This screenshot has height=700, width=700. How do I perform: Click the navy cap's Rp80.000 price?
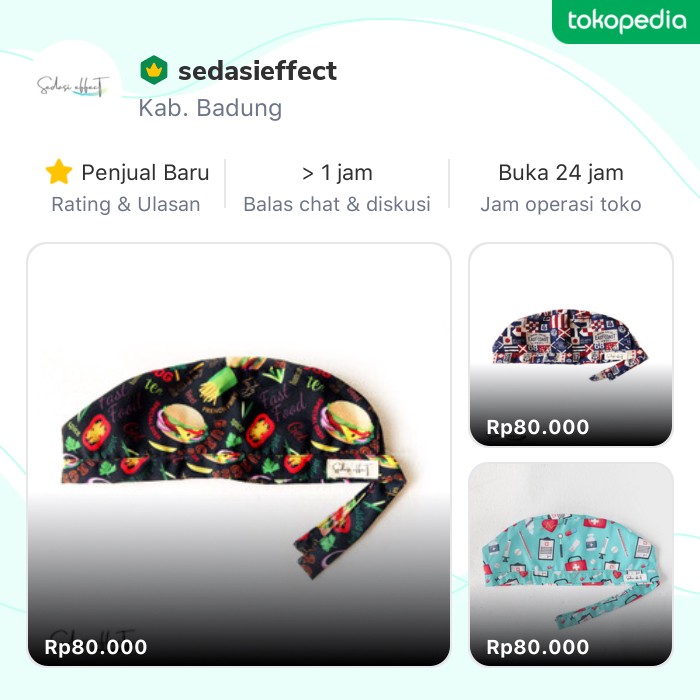point(538,427)
